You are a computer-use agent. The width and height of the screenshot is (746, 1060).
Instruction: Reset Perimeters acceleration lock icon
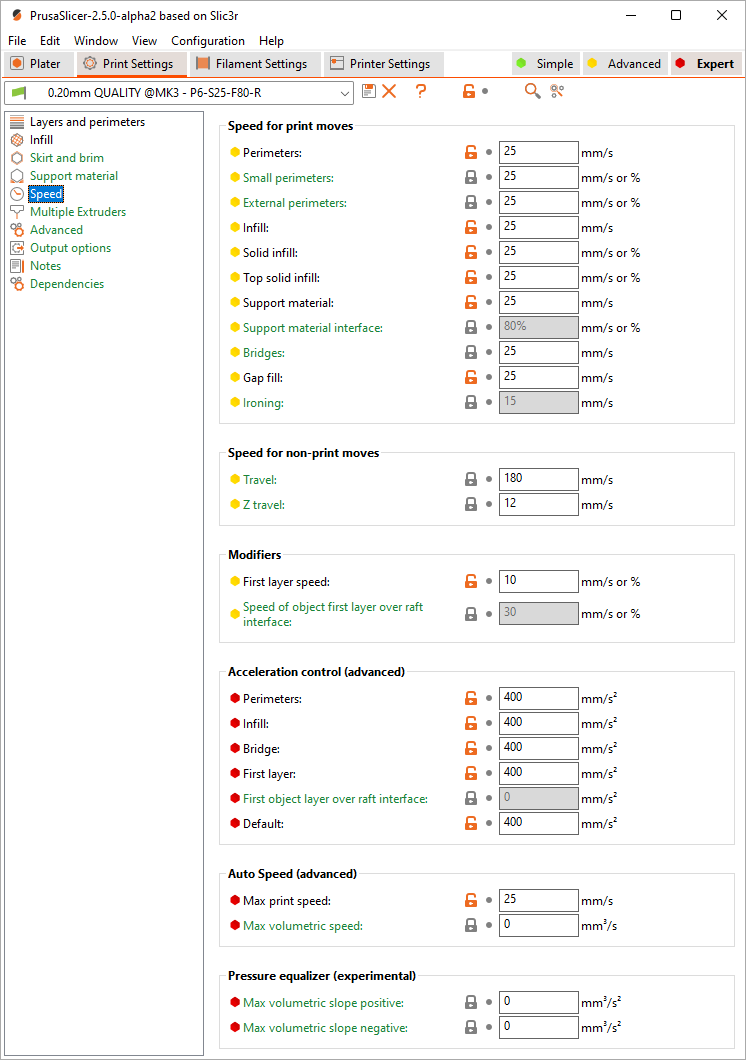(x=471, y=698)
